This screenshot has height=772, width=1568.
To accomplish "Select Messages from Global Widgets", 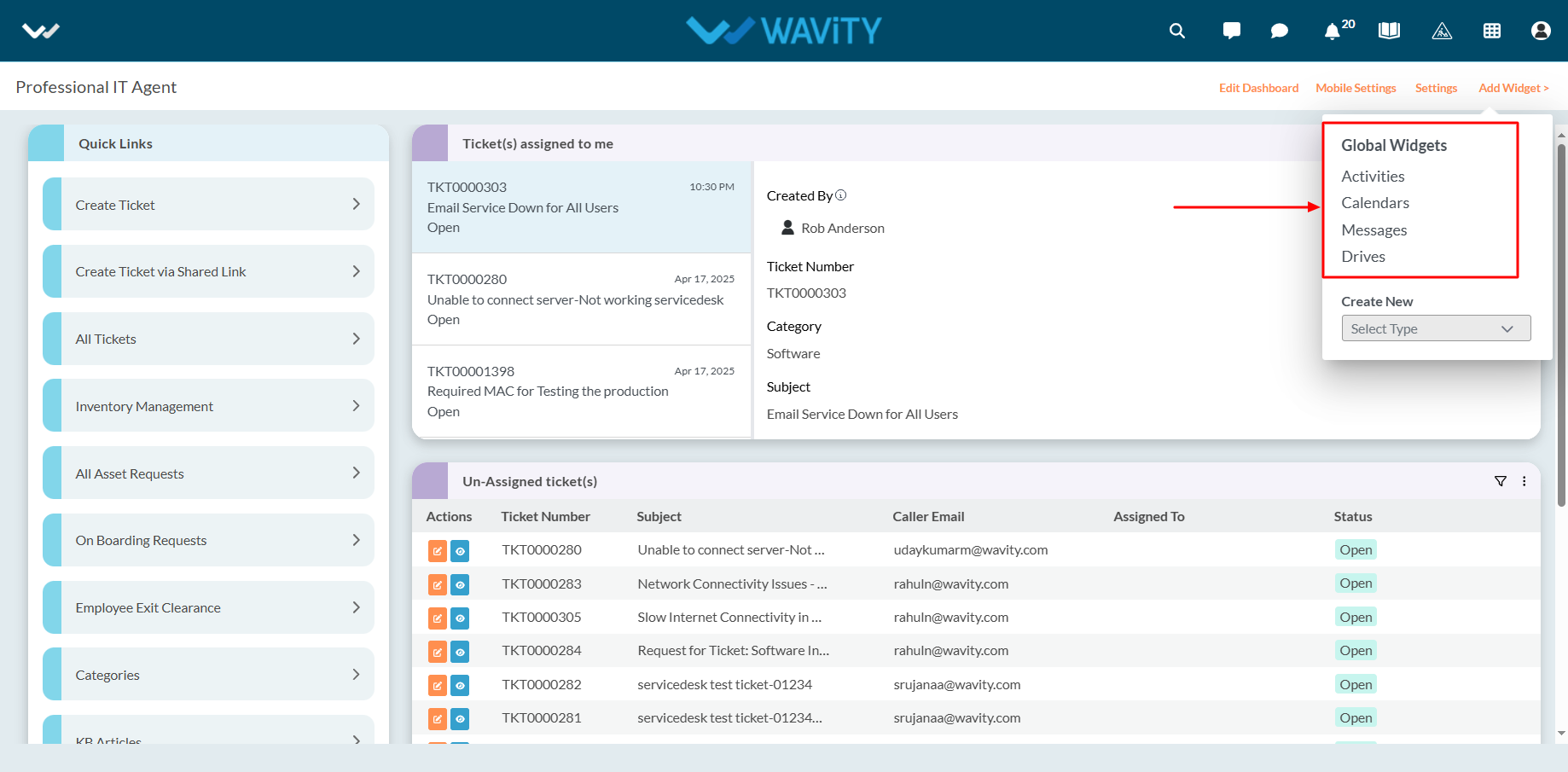I will 1374,229.
